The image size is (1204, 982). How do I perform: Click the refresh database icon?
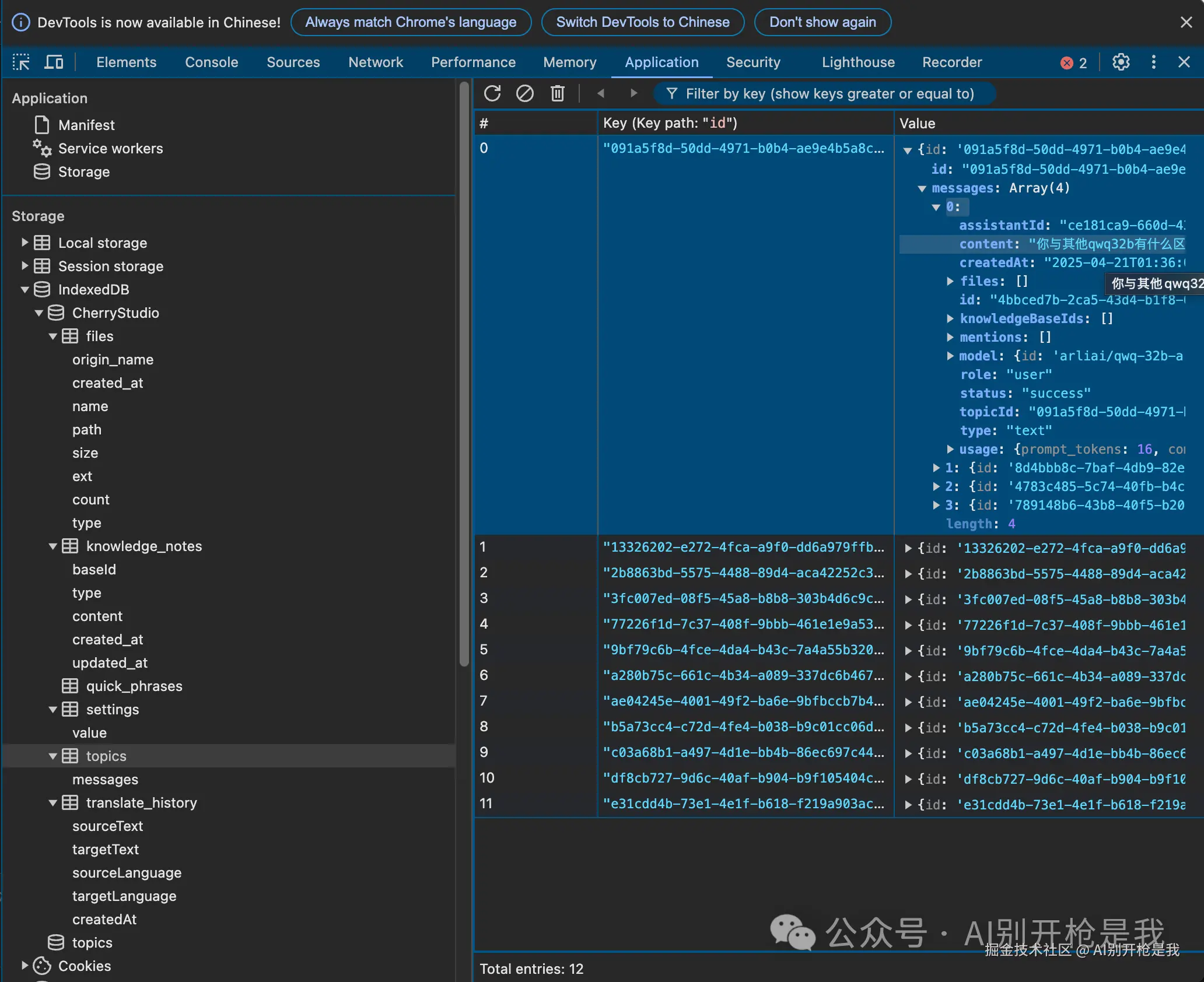coord(492,93)
